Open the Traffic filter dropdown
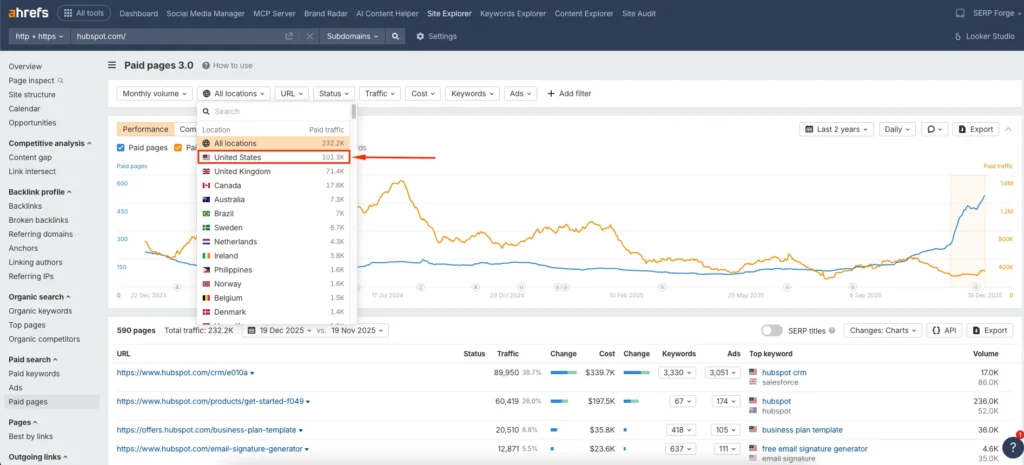The height and width of the screenshot is (465, 1024). (380, 93)
